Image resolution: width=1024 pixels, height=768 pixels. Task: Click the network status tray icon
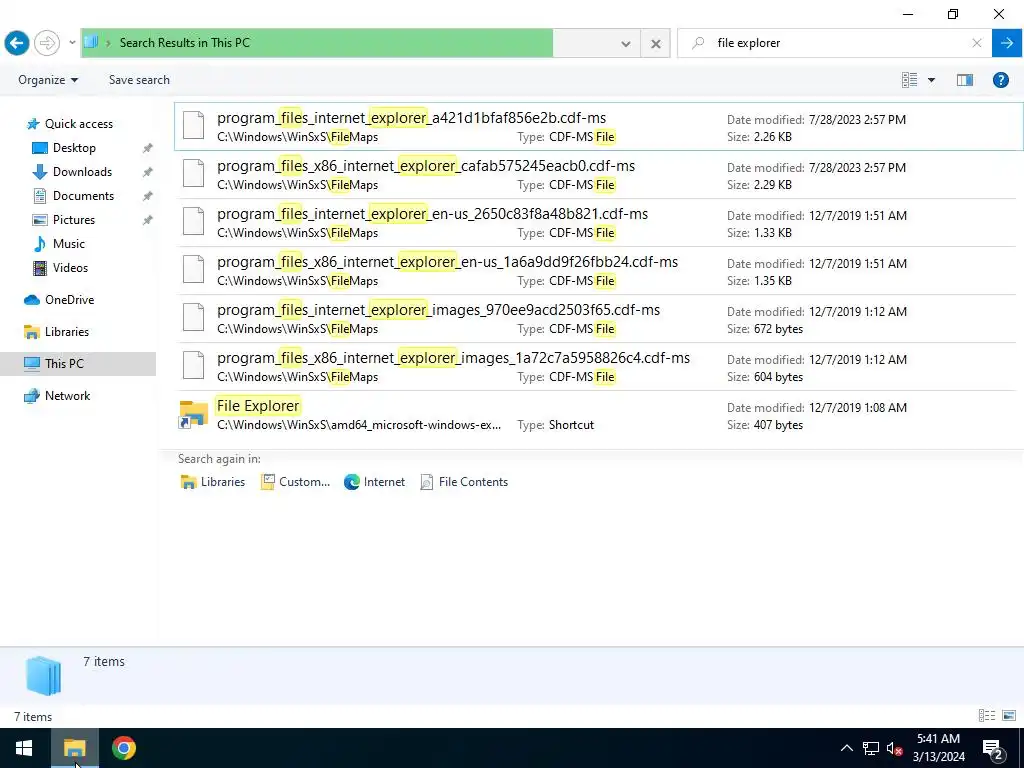(871, 748)
